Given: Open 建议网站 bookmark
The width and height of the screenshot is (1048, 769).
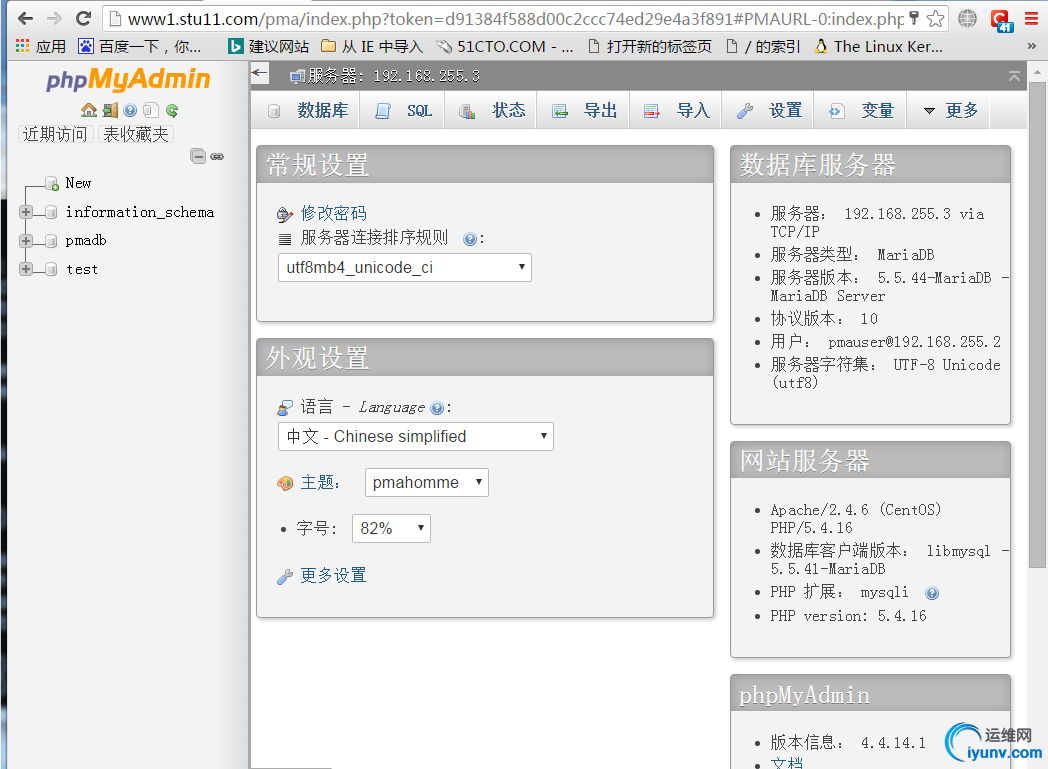Looking at the screenshot, I should (268, 46).
